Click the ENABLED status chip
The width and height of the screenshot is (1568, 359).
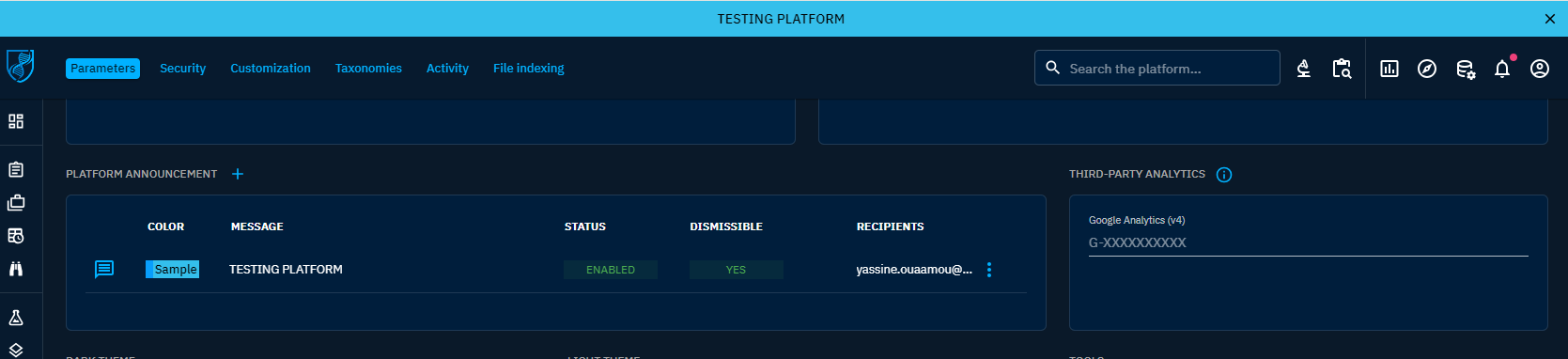tap(611, 270)
